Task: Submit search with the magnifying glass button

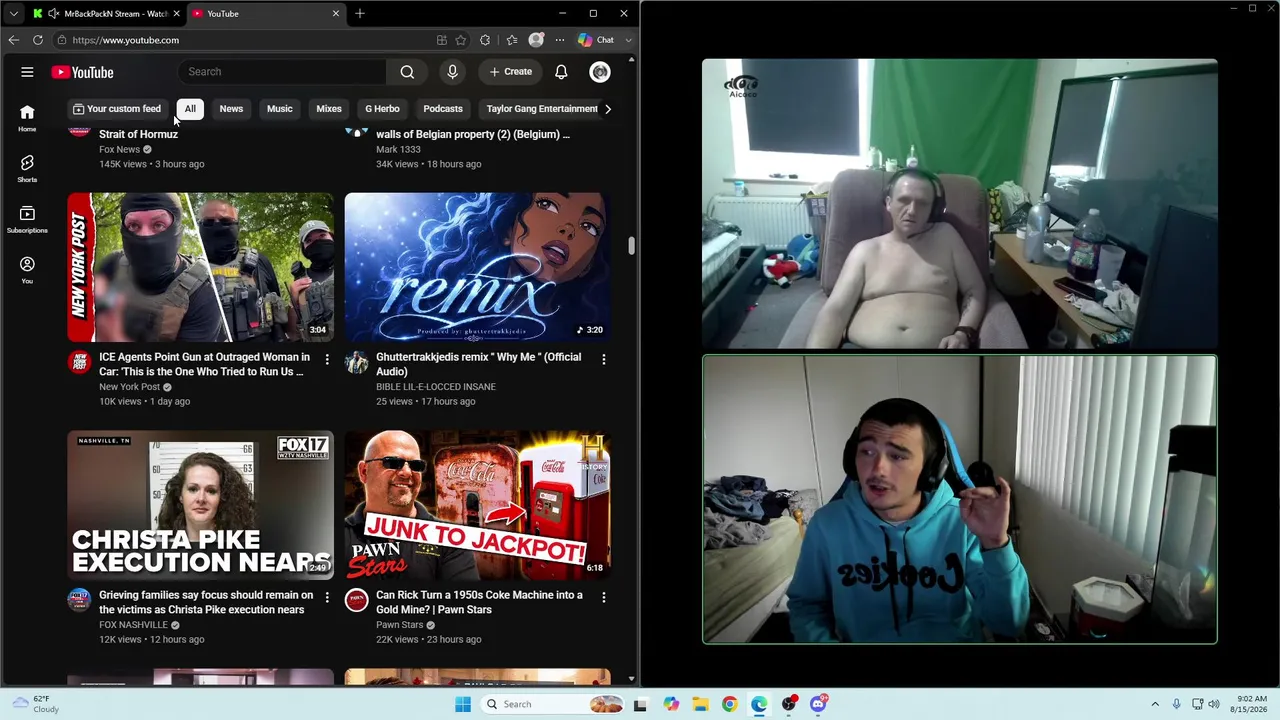Action: coord(407,72)
